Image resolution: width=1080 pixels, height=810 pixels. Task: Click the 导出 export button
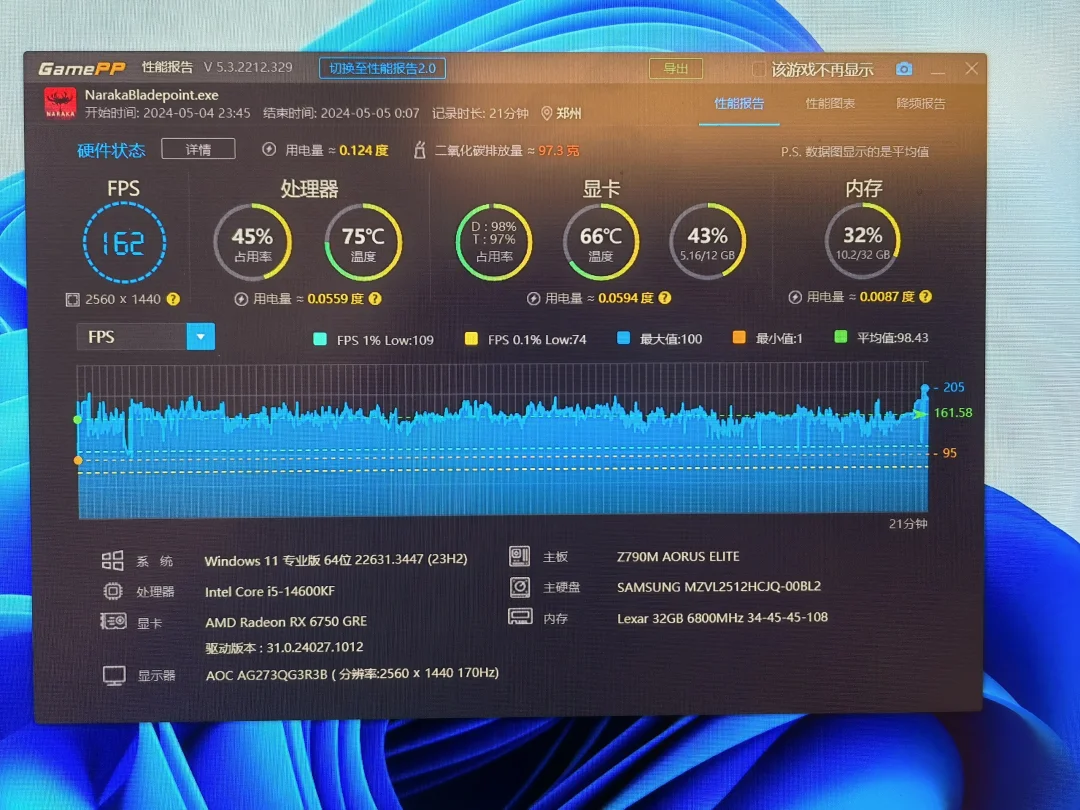pos(676,69)
